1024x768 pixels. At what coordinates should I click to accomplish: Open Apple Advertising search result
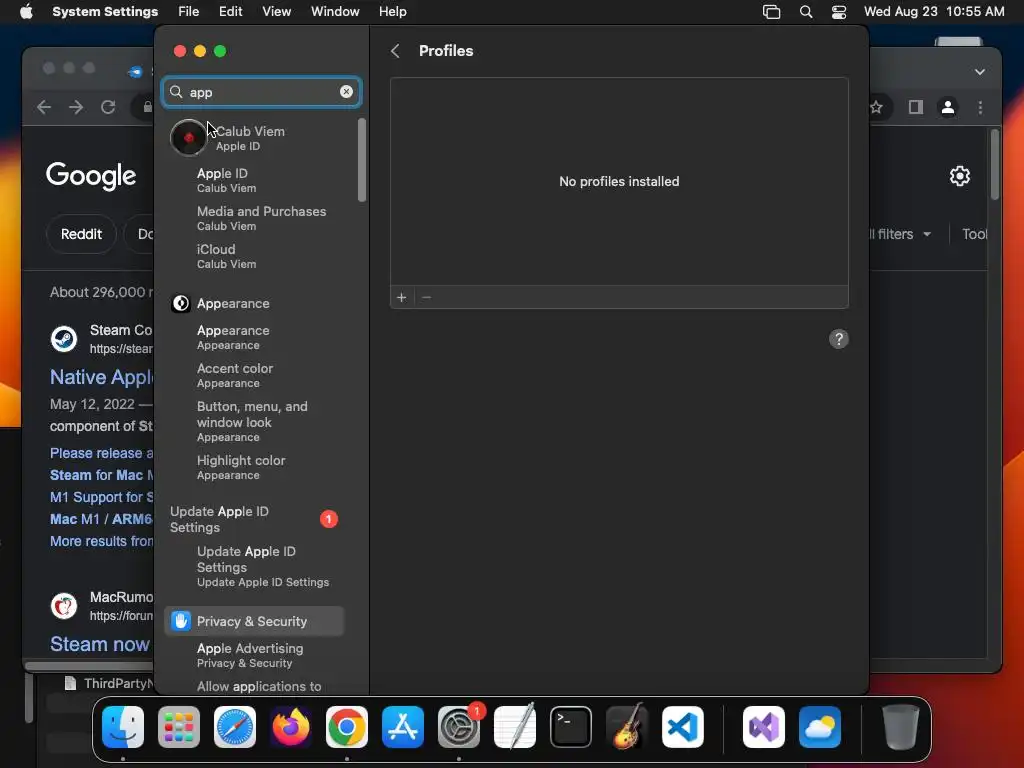250,655
